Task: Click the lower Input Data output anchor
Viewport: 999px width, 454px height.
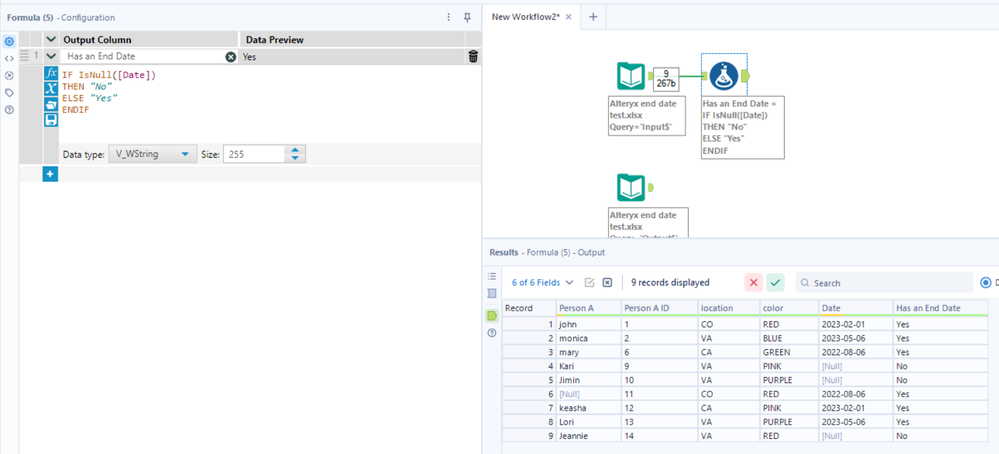Action: click(652, 187)
